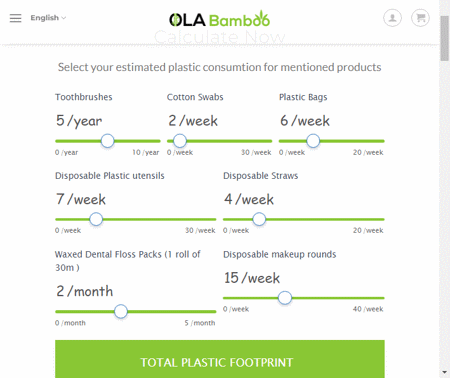Open the user account icon

pos(392,18)
